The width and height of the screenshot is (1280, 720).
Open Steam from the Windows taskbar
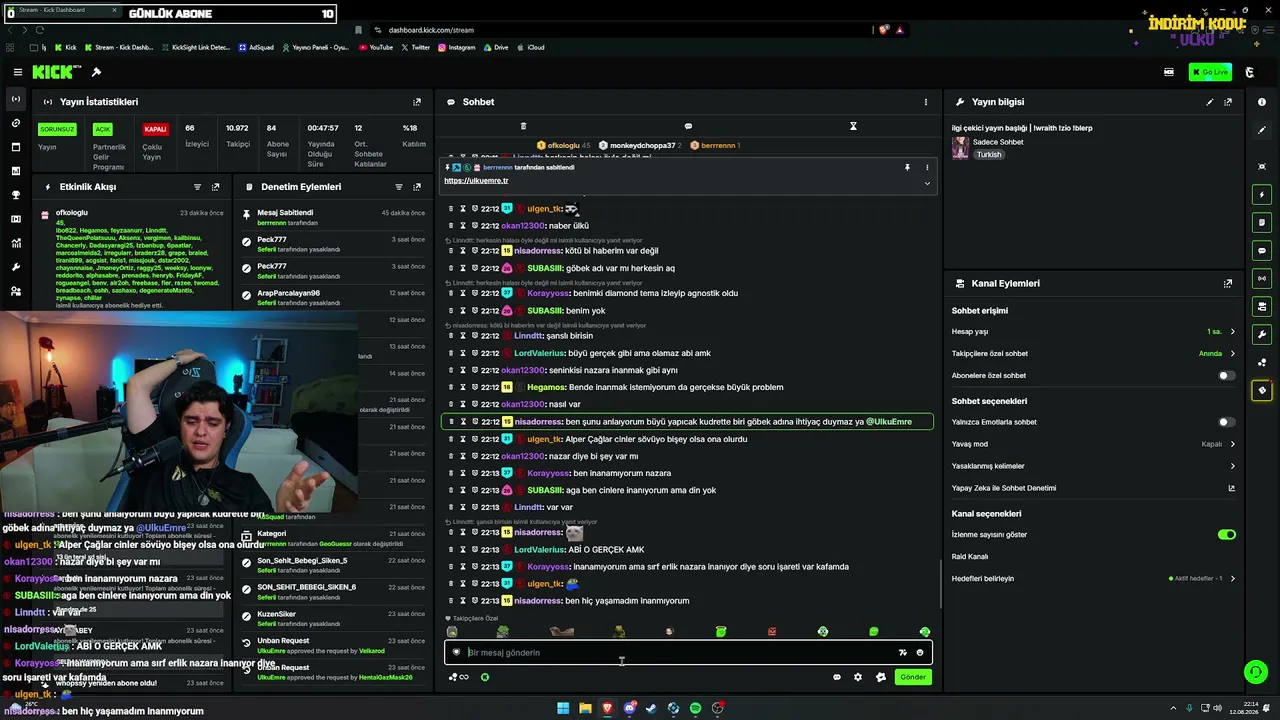click(x=651, y=709)
